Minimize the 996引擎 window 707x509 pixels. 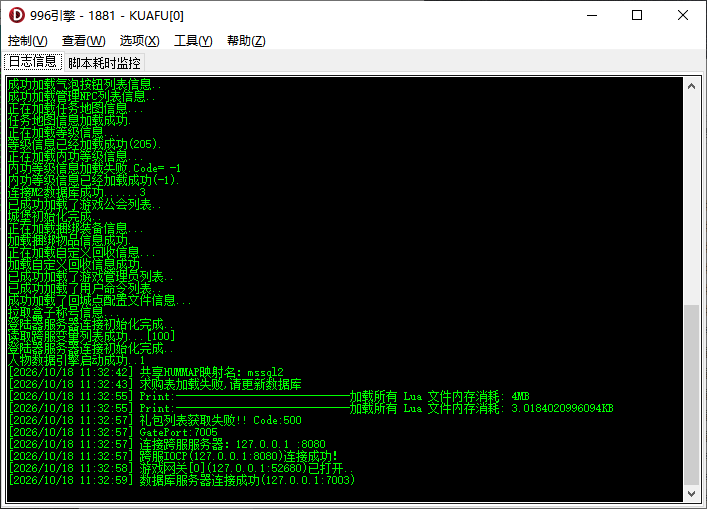click(592, 15)
